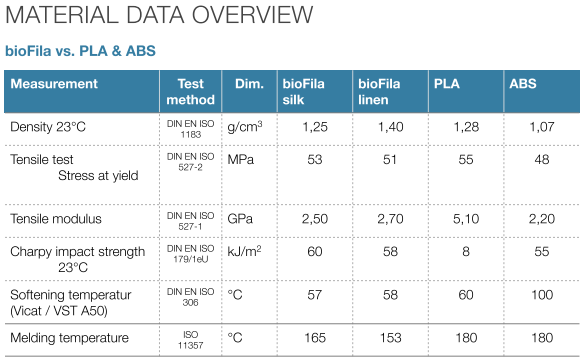Click the Melding temperature row label
Viewport: 583px width, 362px height.
pos(70,338)
